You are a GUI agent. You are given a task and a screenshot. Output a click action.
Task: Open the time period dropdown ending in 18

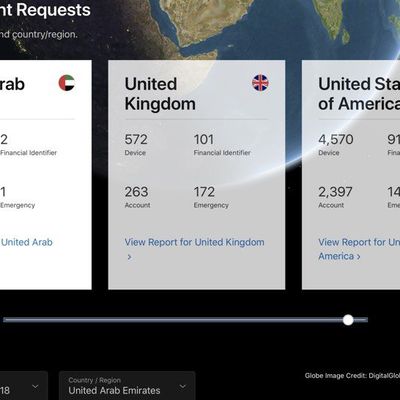tap(23, 386)
